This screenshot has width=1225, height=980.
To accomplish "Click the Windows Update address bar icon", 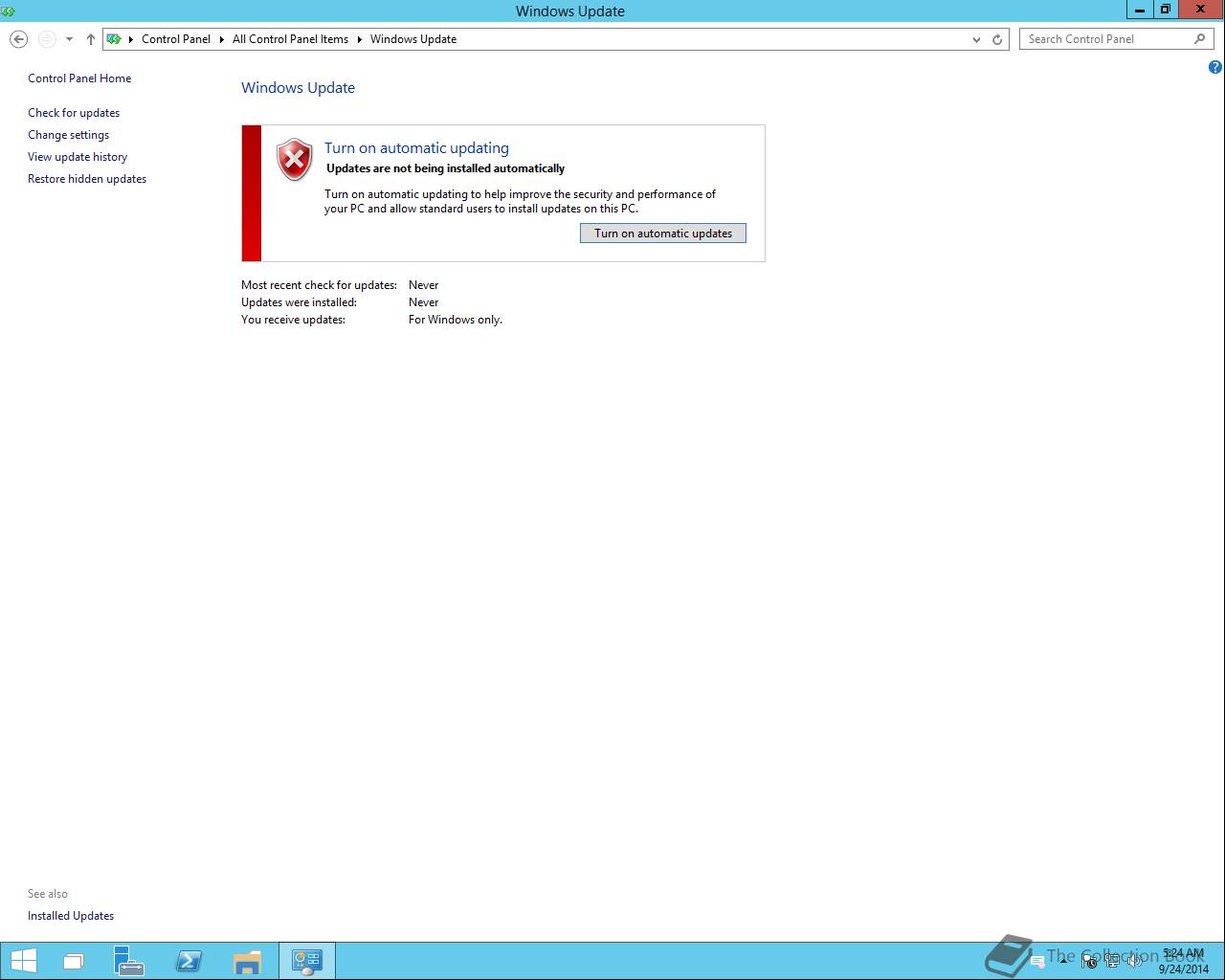I will [x=114, y=39].
